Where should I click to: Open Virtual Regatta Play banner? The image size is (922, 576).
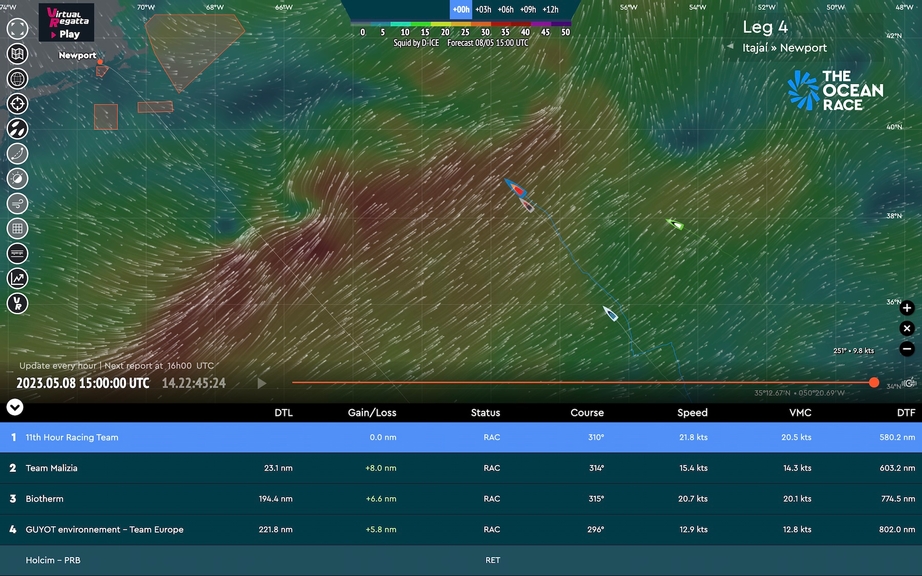(66, 22)
